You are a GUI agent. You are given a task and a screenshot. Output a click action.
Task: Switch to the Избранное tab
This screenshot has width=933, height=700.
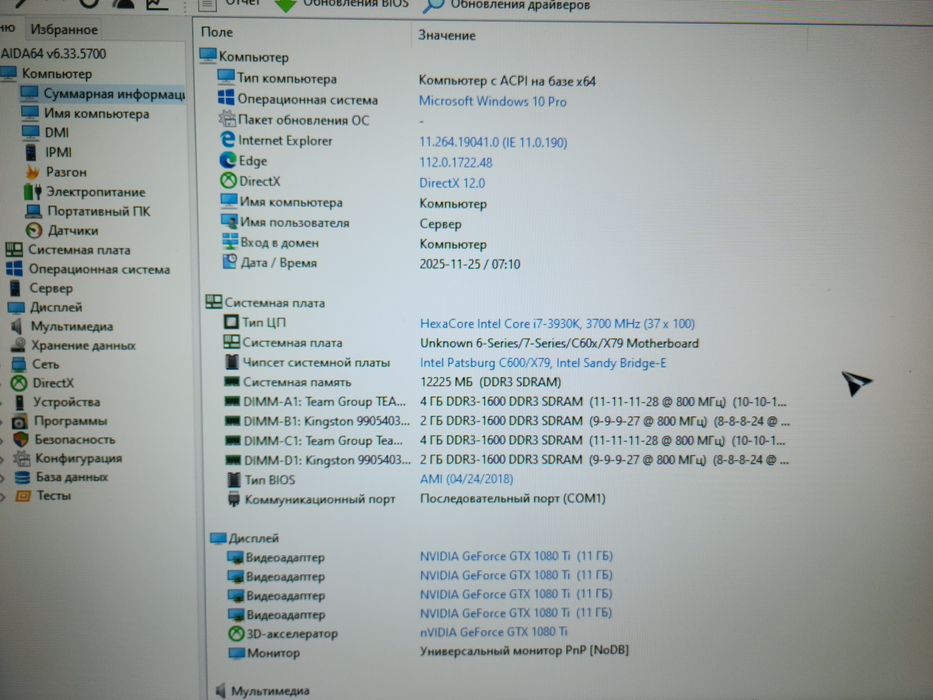point(64,29)
